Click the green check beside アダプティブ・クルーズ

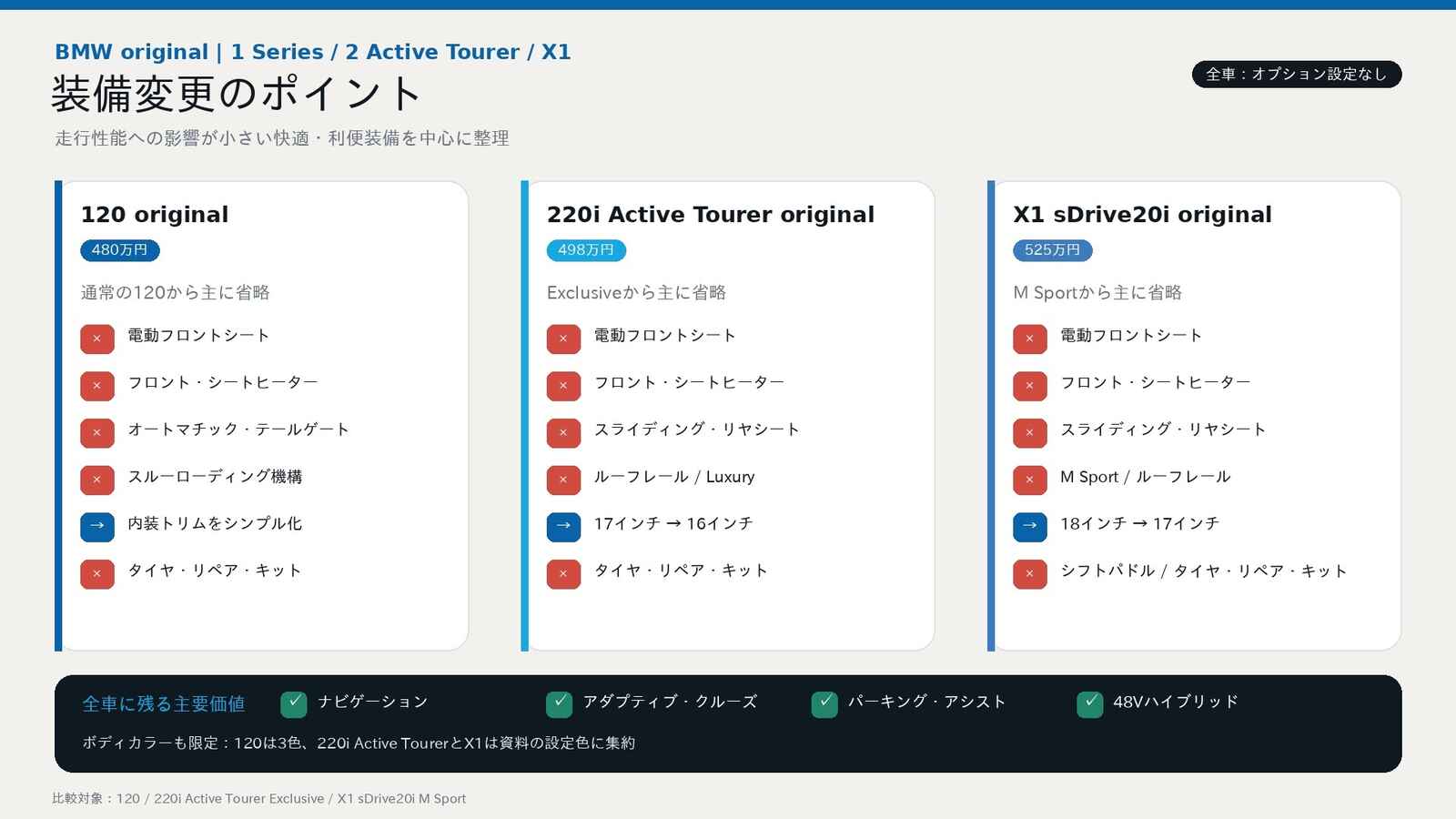559,703
